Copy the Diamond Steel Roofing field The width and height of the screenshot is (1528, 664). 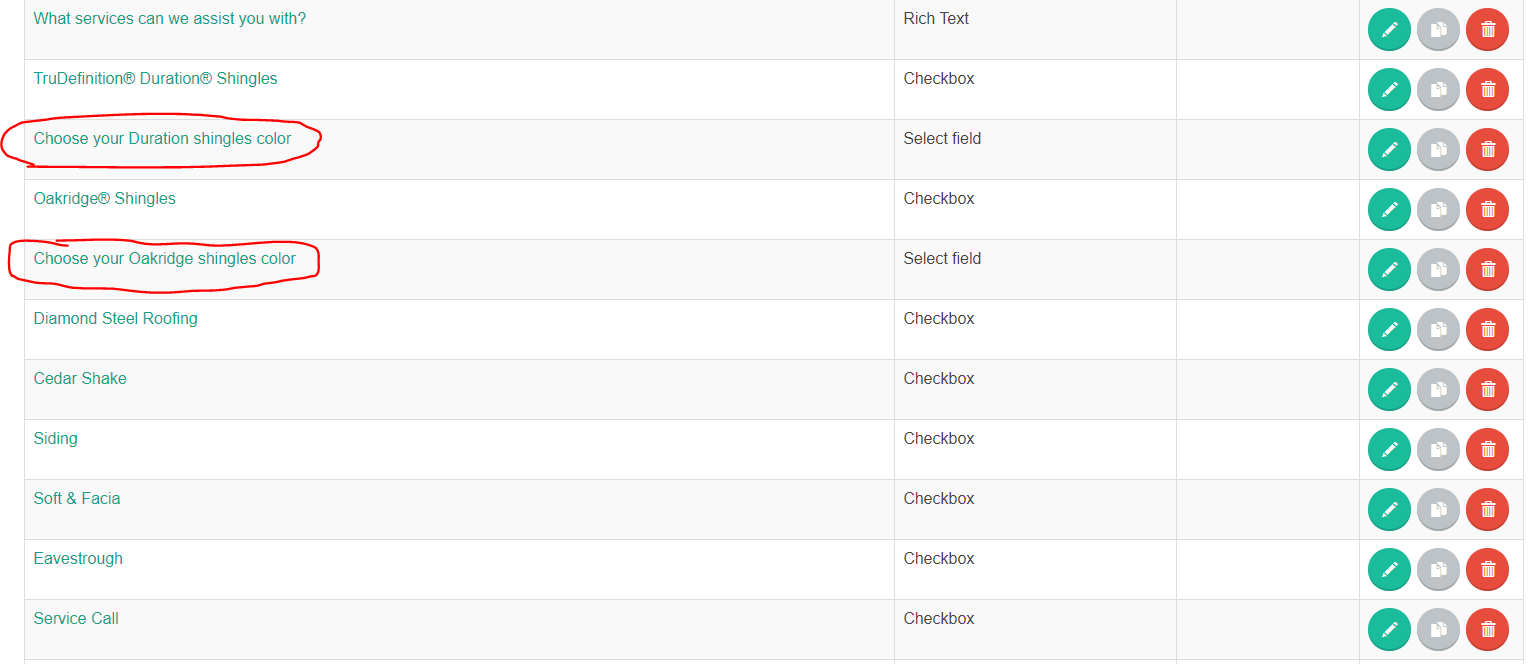click(1438, 330)
